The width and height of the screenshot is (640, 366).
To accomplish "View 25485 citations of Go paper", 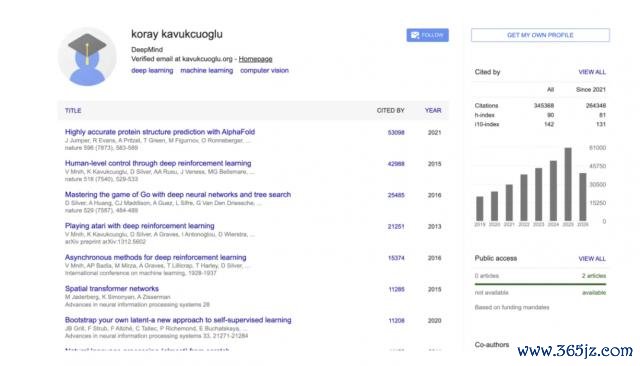I will [396, 195].
